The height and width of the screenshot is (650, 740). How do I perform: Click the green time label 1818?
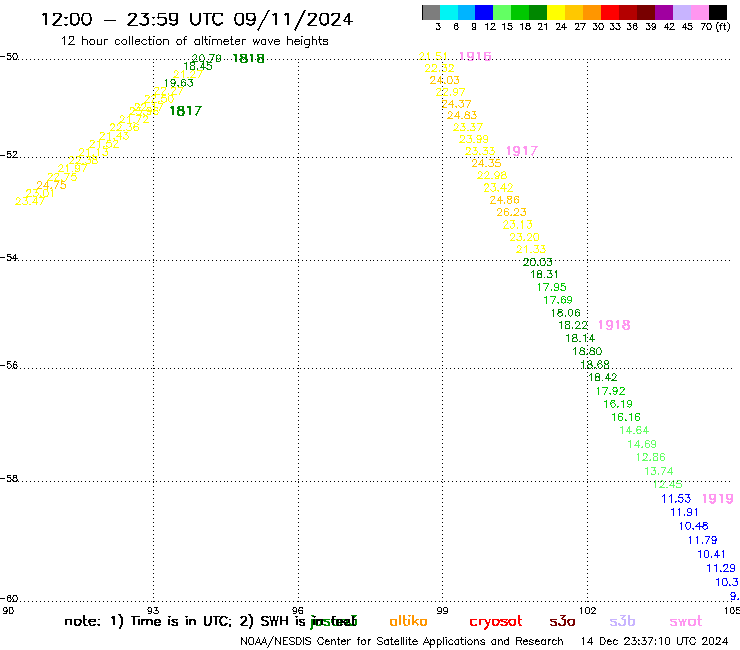[x=248, y=59]
